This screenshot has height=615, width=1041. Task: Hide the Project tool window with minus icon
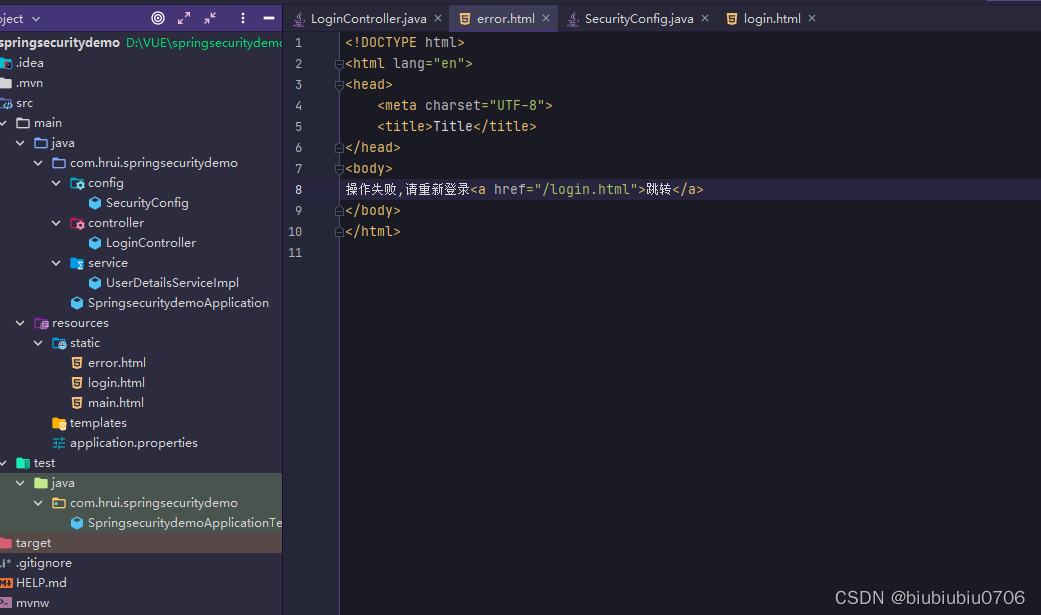(268, 18)
